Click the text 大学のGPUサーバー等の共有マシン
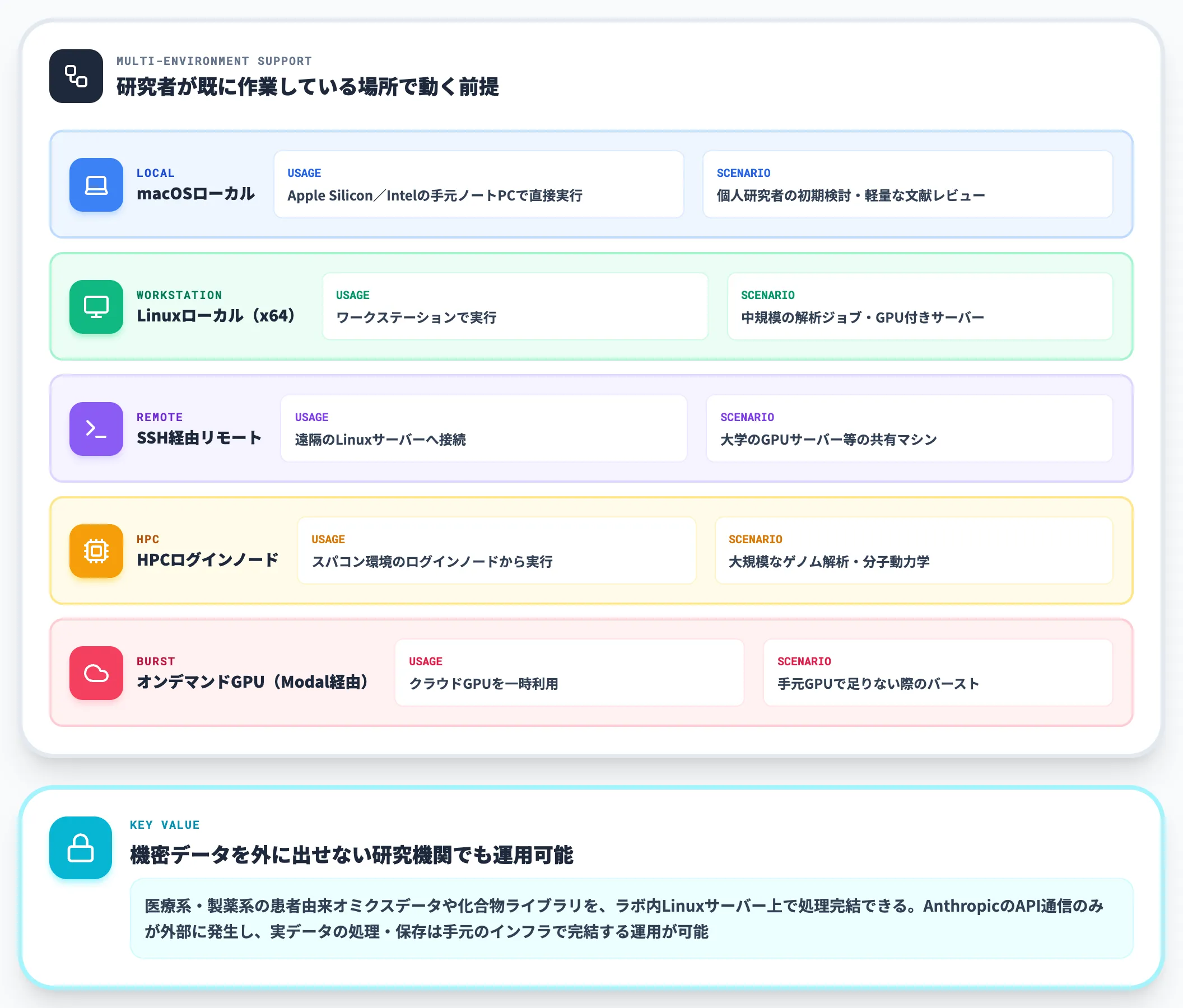This screenshot has height=1008, width=1183. pyautogui.click(x=828, y=440)
